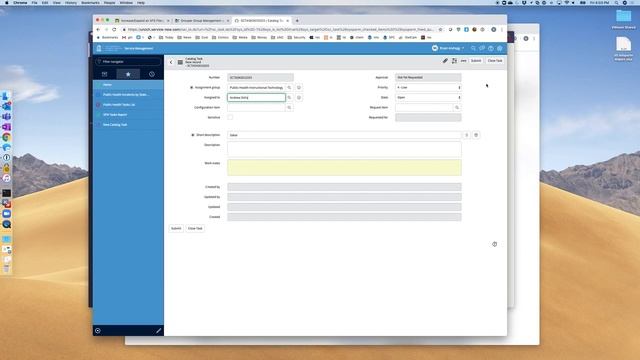The image size is (640, 360).
Task: Open the Chrome menu in menu bar
Action: point(20,2)
